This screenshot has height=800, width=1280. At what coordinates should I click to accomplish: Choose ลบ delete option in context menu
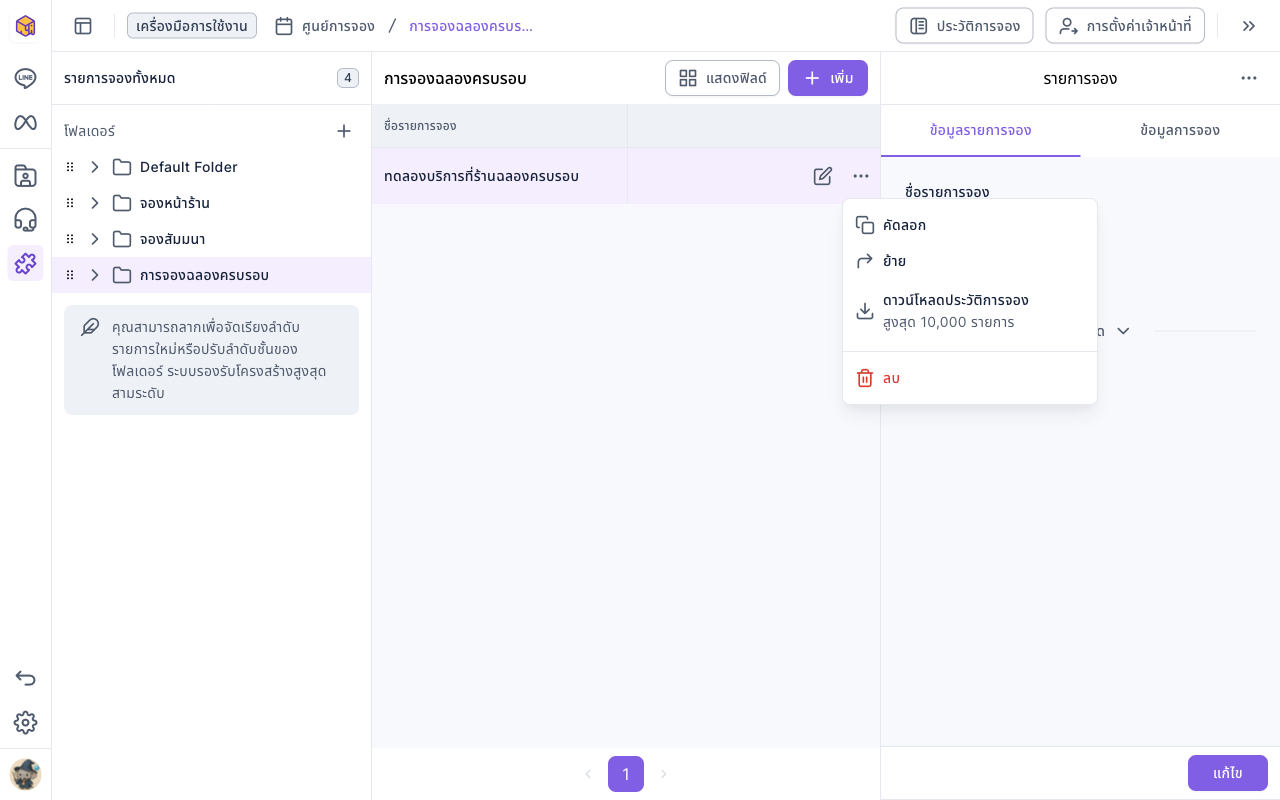pos(970,378)
